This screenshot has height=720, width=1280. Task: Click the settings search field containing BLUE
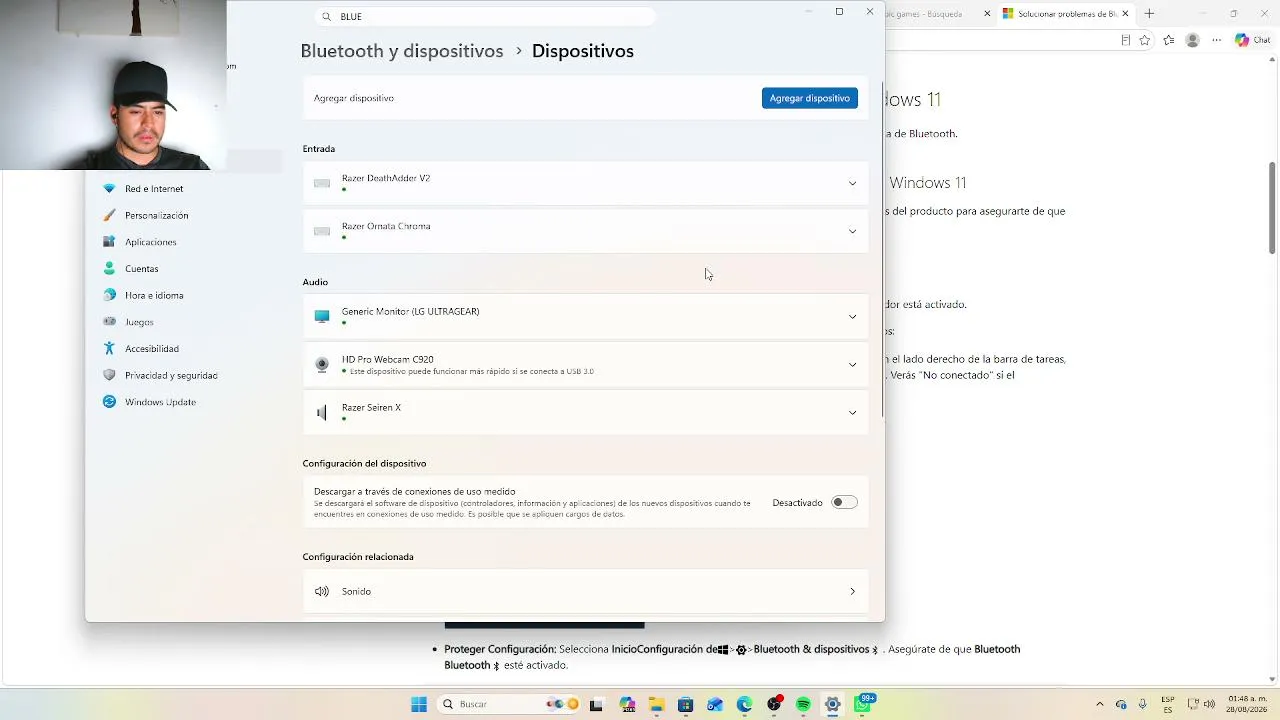pos(485,16)
